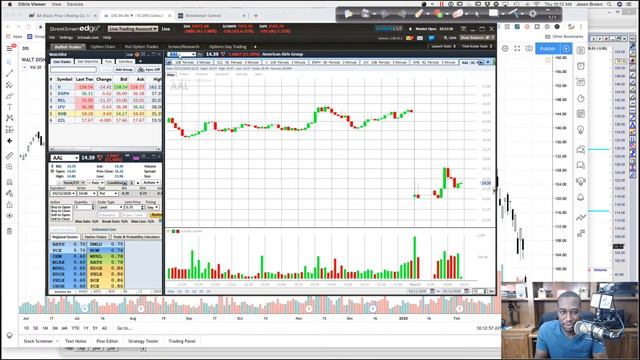
Task: Click the annotation toolbar shapes color tool
Action: tap(438, 13)
